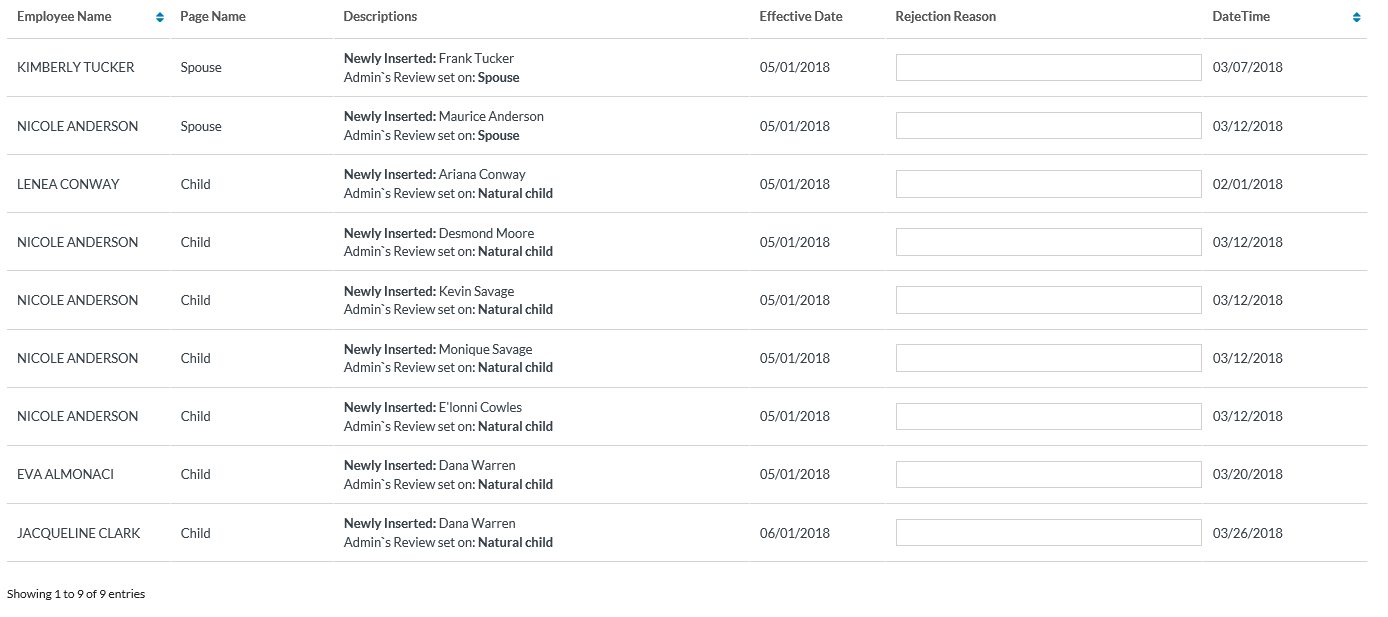Click the Employee Name header text
This screenshot has width=1388, height=617.
(64, 17)
